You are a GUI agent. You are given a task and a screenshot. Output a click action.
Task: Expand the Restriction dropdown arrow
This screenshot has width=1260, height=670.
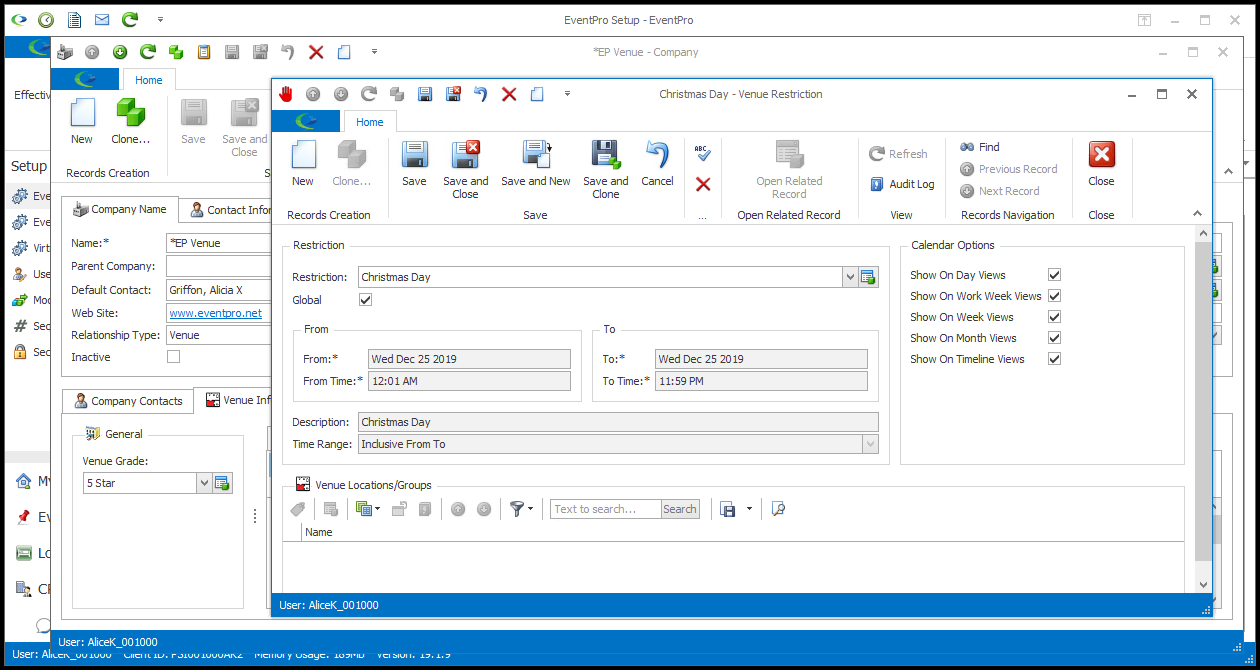point(850,277)
